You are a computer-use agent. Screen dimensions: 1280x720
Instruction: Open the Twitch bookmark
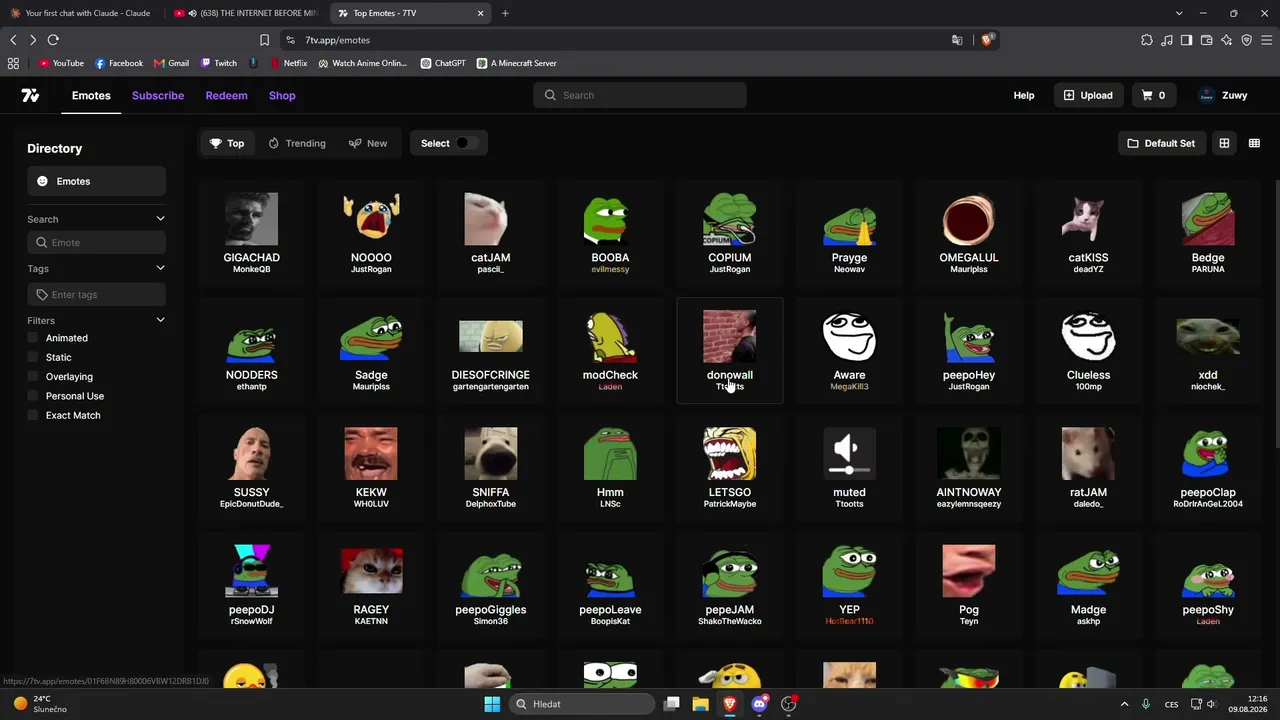click(219, 63)
